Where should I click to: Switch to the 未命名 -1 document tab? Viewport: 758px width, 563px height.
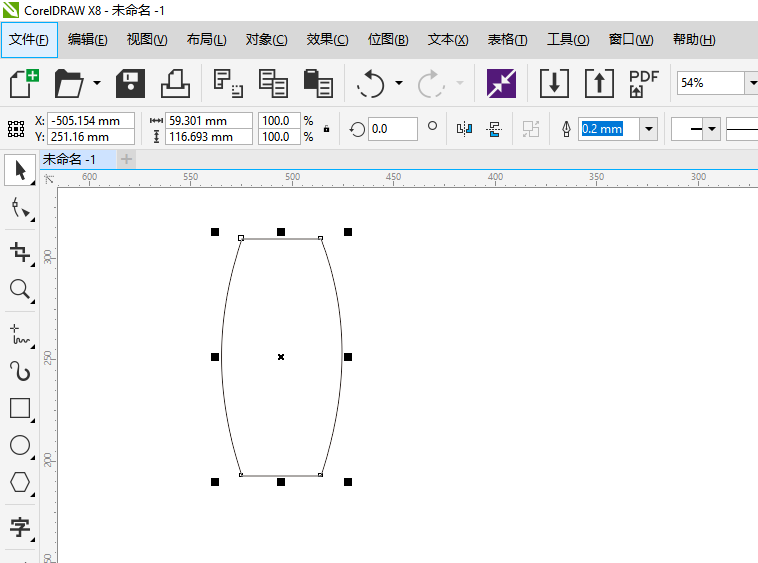pos(69,160)
